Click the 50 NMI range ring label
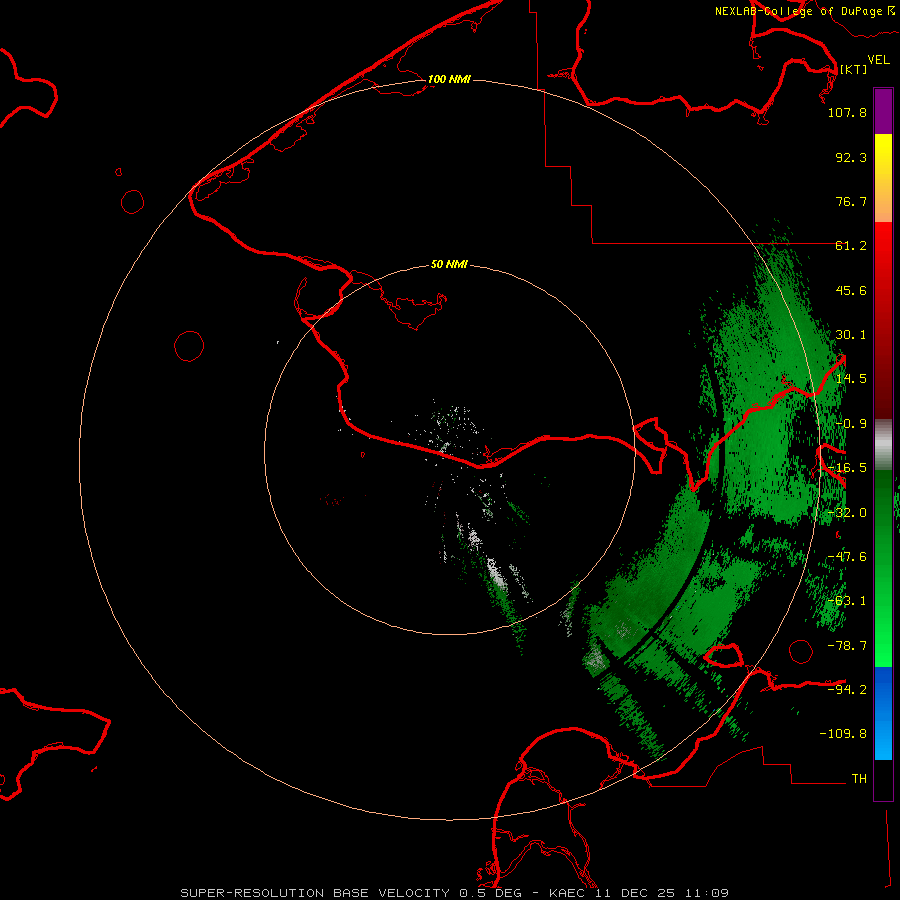 point(449,265)
